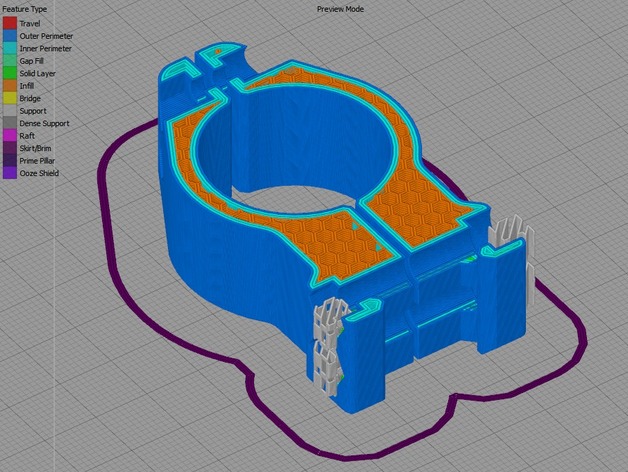Click the 'Gap Fill' legend label
The width and height of the screenshot is (628, 472).
[x=31, y=61]
